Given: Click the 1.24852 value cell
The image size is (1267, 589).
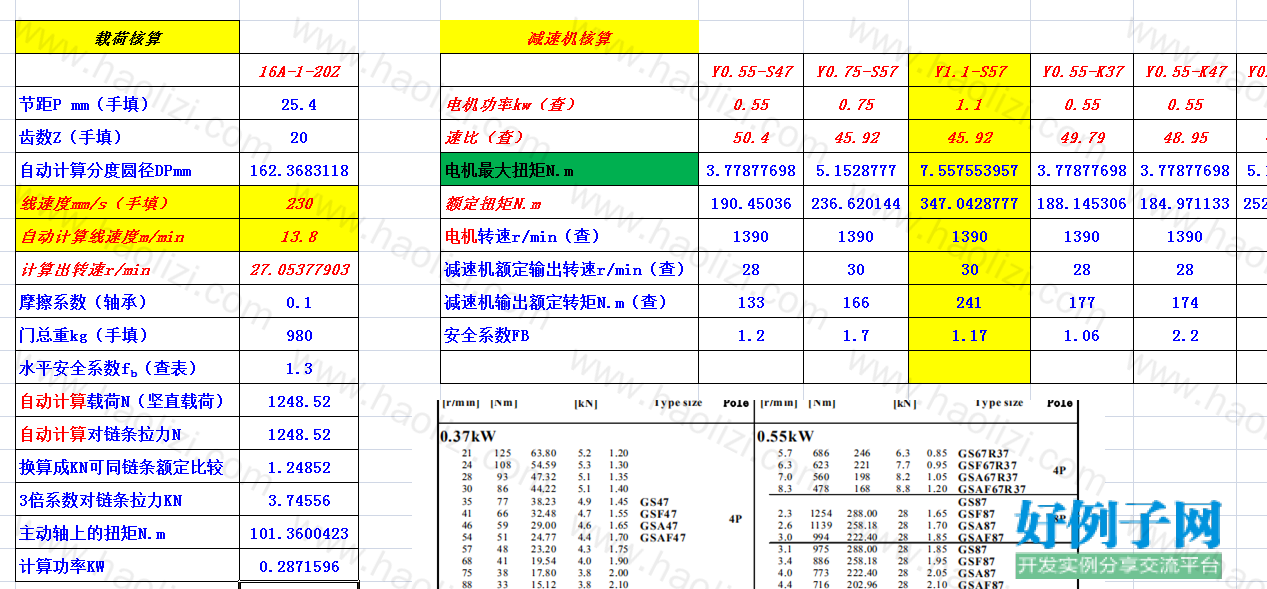Looking at the screenshot, I should coord(299,467).
